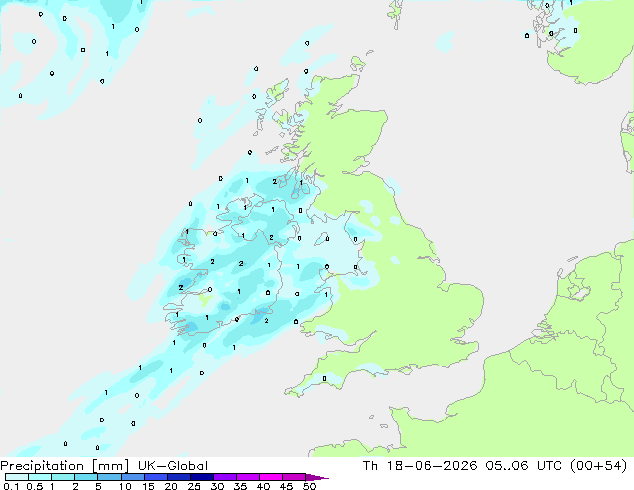The image size is (634, 490).
Task: Click the 20–25 mm legend color swatch
Action: [x=179, y=477]
